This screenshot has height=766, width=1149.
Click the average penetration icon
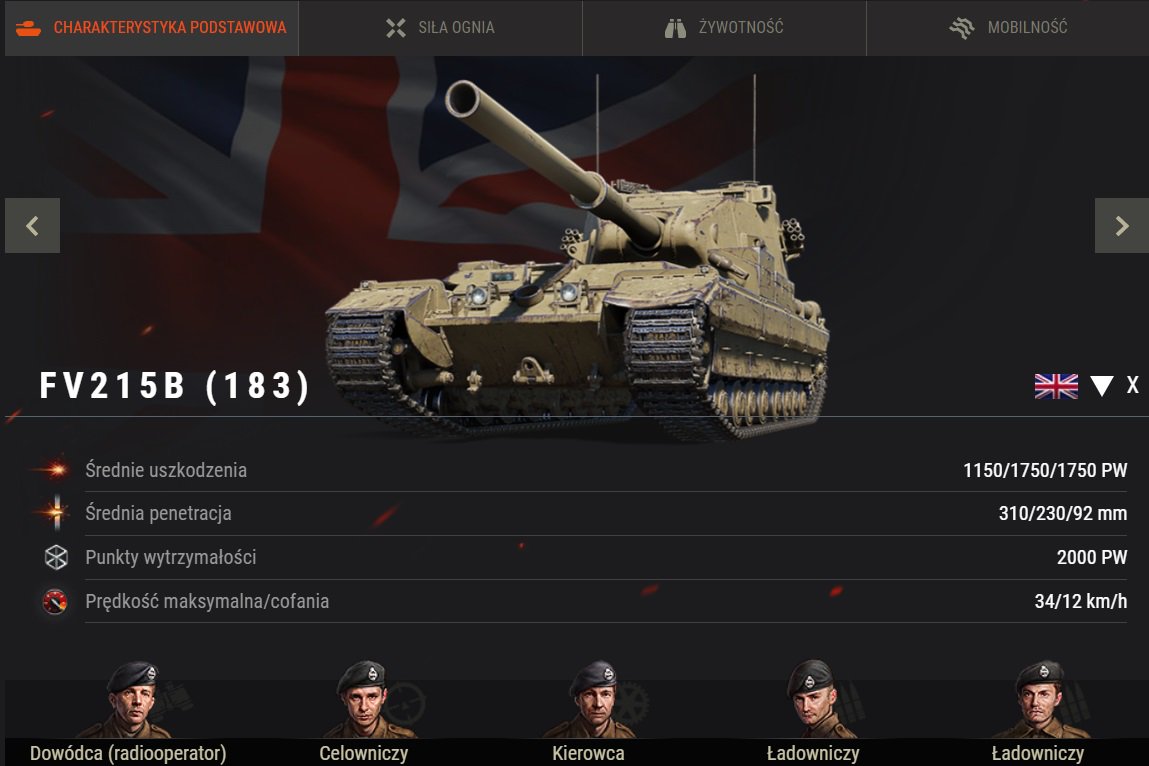pyautogui.click(x=56, y=513)
